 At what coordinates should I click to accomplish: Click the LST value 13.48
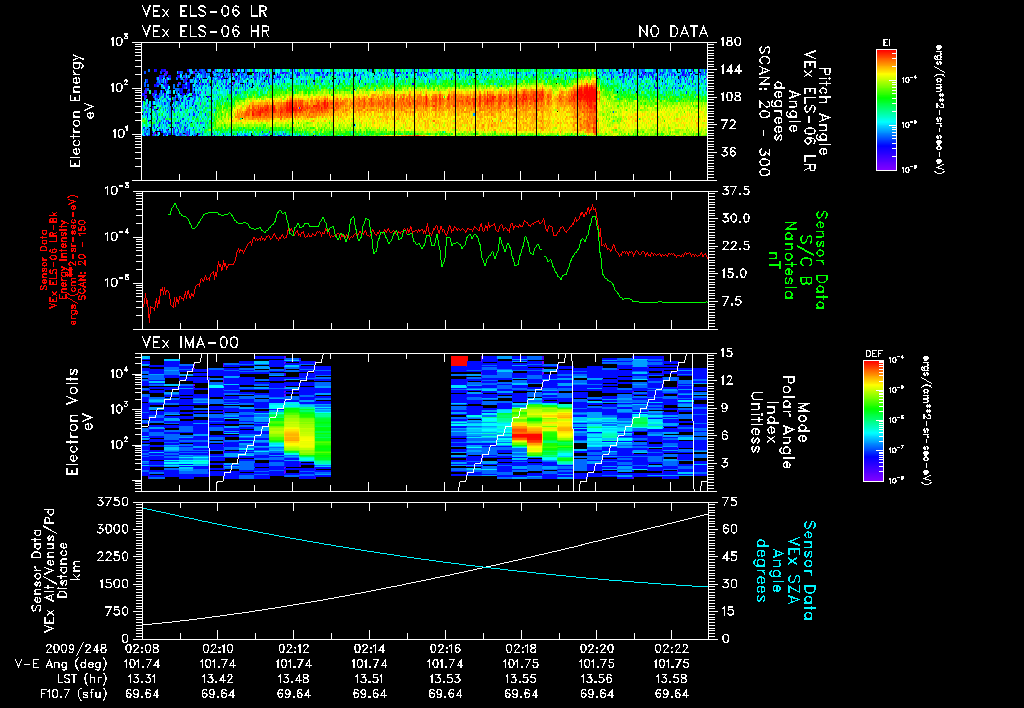tap(293, 679)
